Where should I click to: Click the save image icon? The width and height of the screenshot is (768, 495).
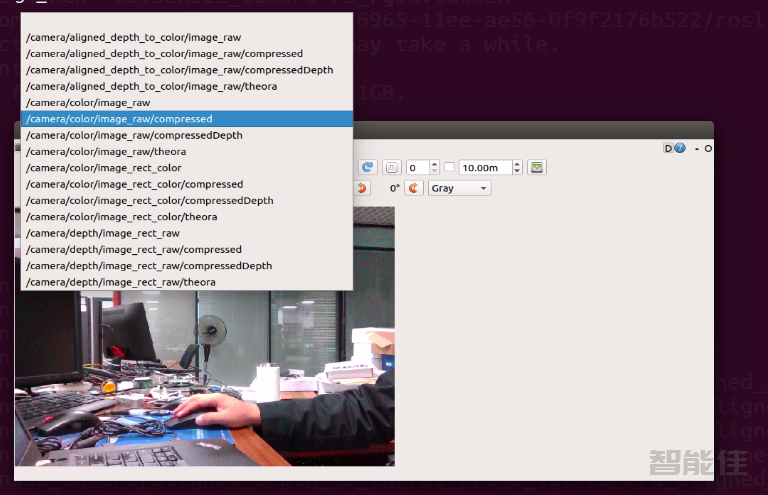(537, 167)
